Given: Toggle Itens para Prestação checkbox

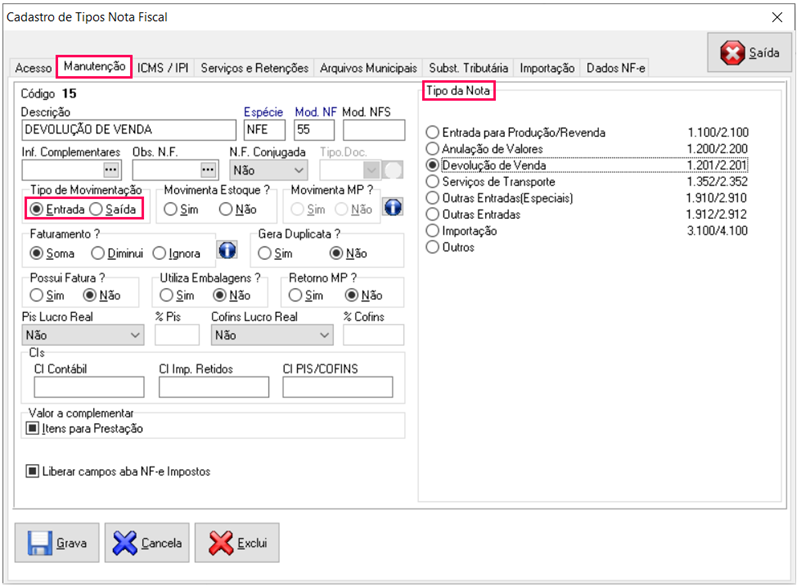Looking at the screenshot, I should [x=33, y=429].
